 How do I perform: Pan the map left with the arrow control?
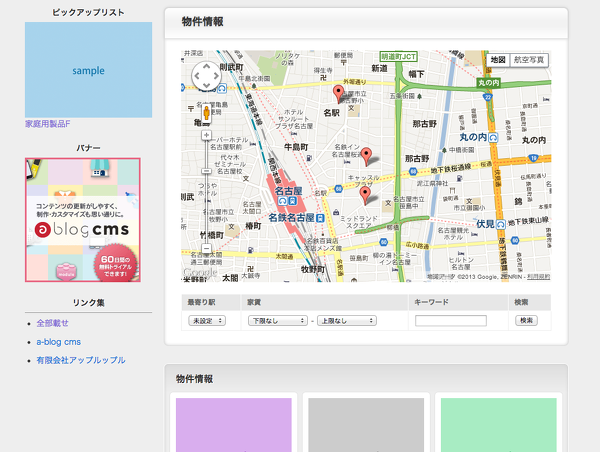pyautogui.click(x=197, y=76)
